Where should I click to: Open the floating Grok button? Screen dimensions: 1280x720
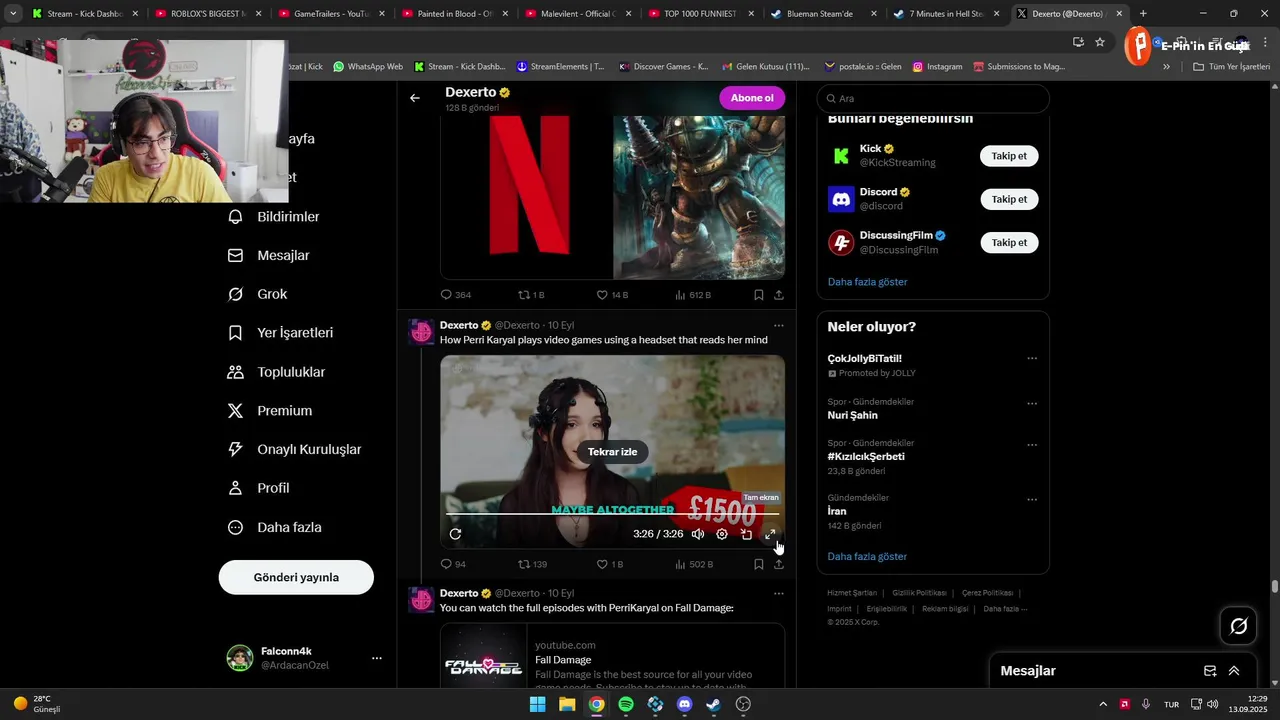click(x=1238, y=626)
